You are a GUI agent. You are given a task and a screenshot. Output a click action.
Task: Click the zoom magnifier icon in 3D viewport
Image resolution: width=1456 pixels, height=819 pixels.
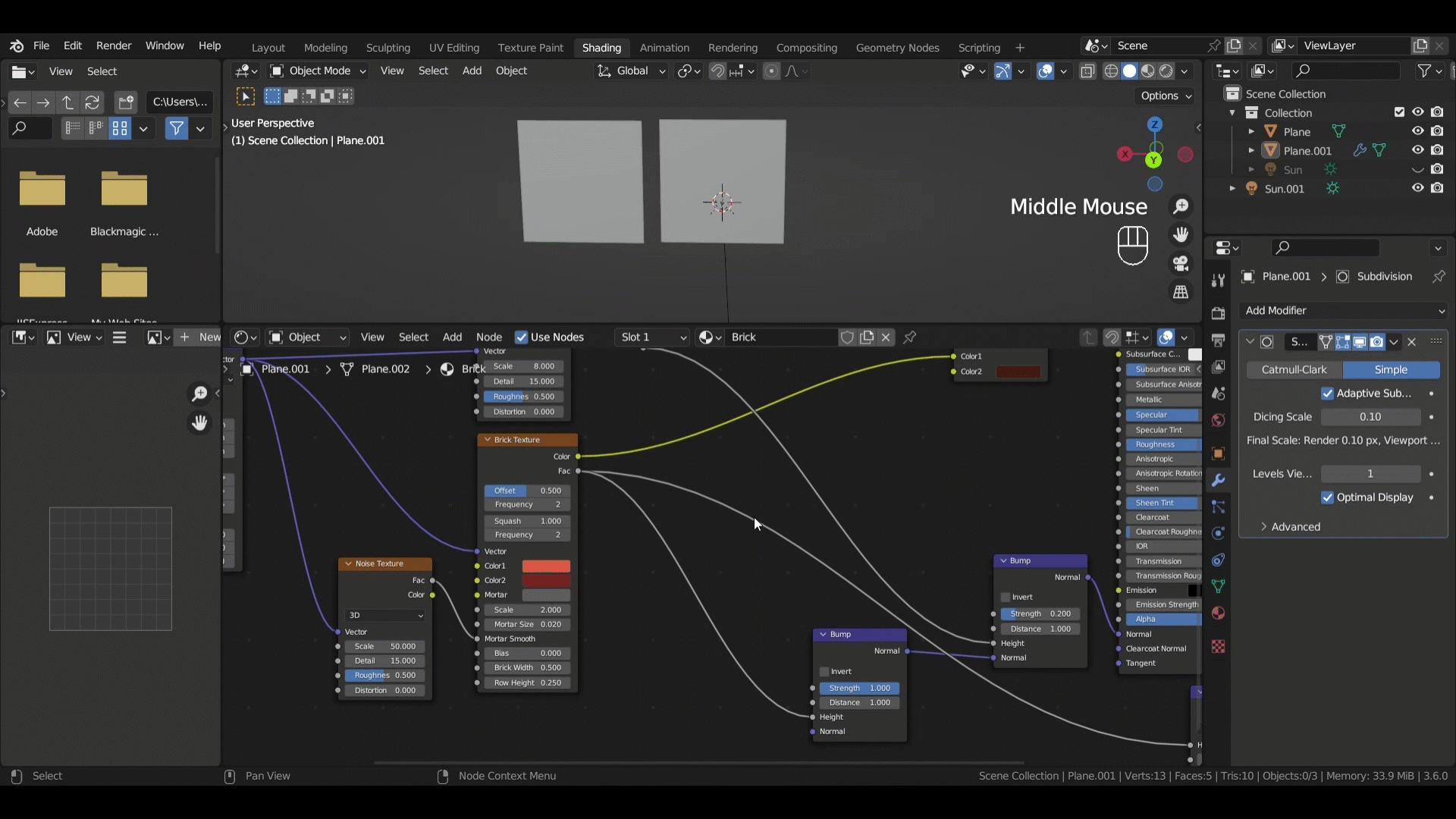click(1181, 206)
